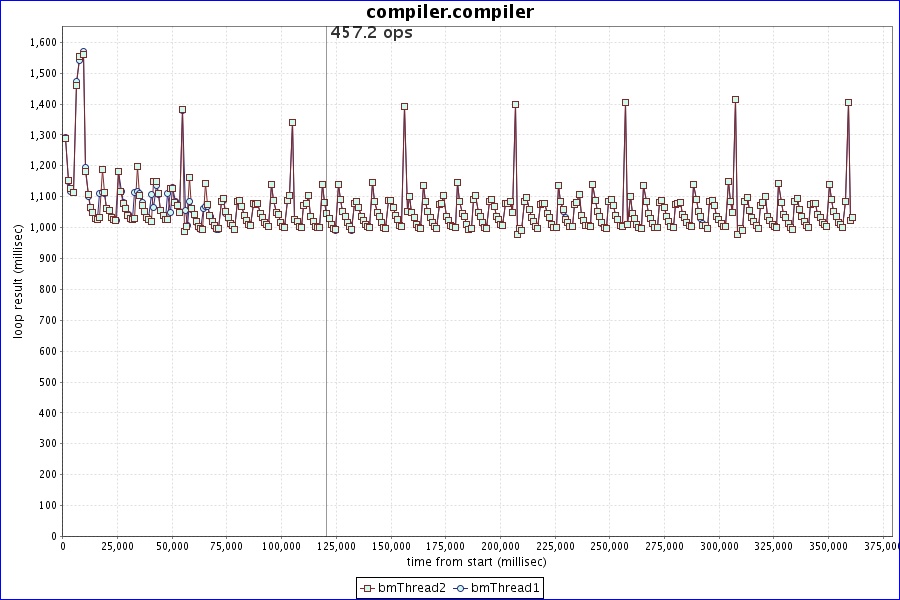Viewport: 900px width, 600px height.
Task: Click the compiler.compiler chart title
Action: 450,12
